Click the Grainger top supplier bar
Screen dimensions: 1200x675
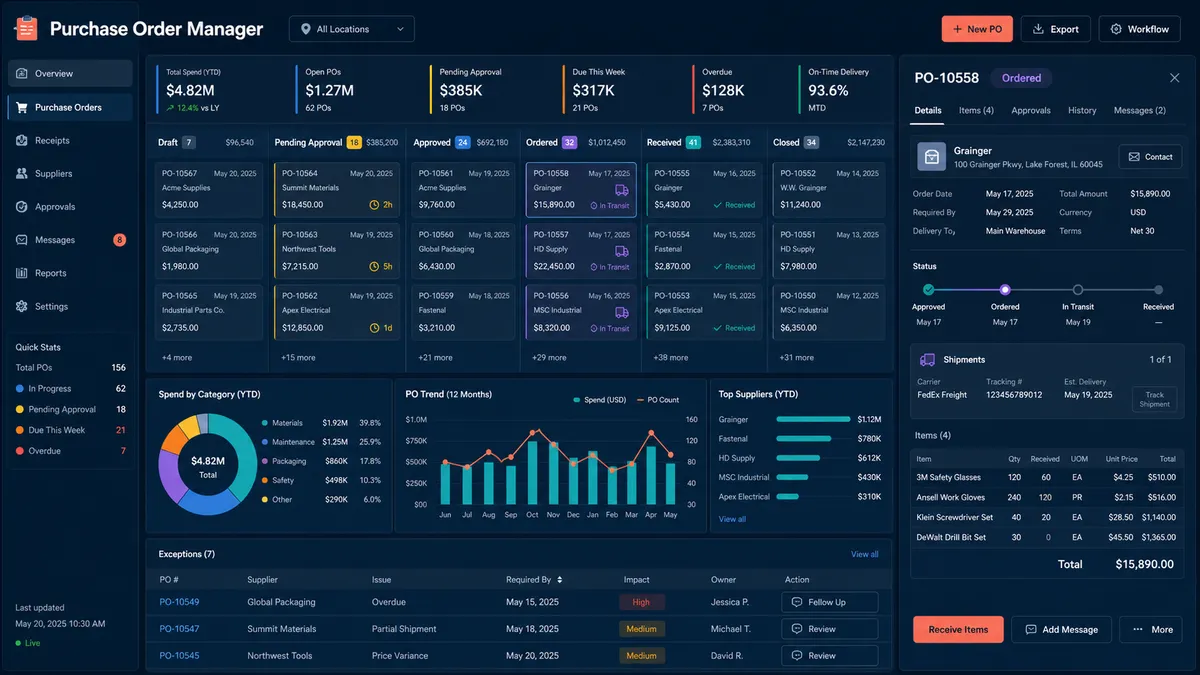(811, 420)
